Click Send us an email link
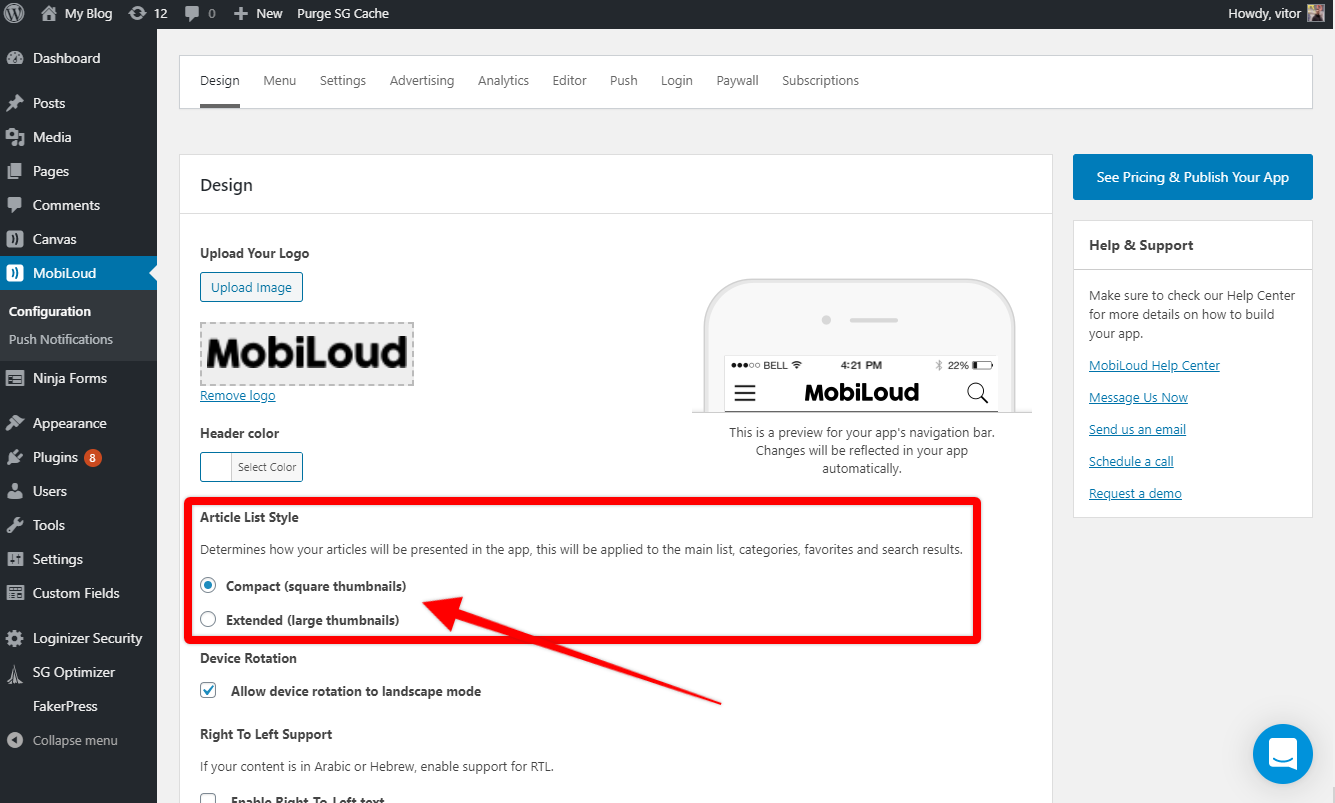This screenshot has height=803, width=1335. coord(1137,430)
